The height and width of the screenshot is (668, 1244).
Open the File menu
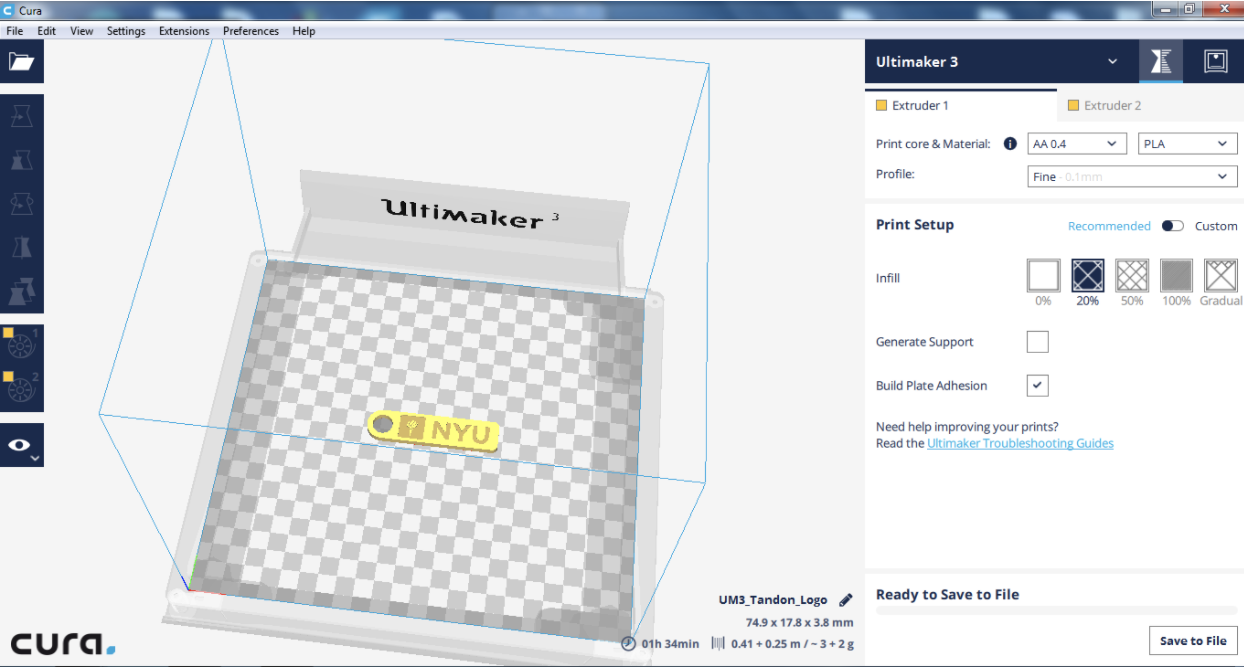[15, 31]
